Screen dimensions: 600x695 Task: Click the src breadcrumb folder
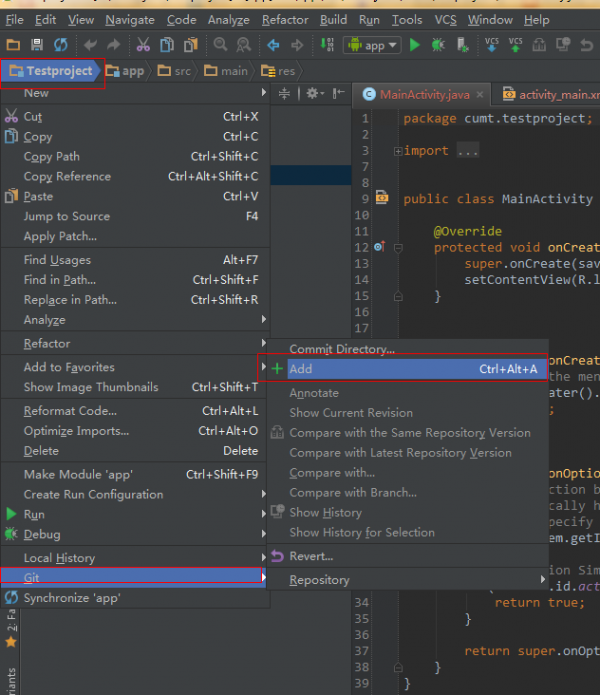(174, 71)
